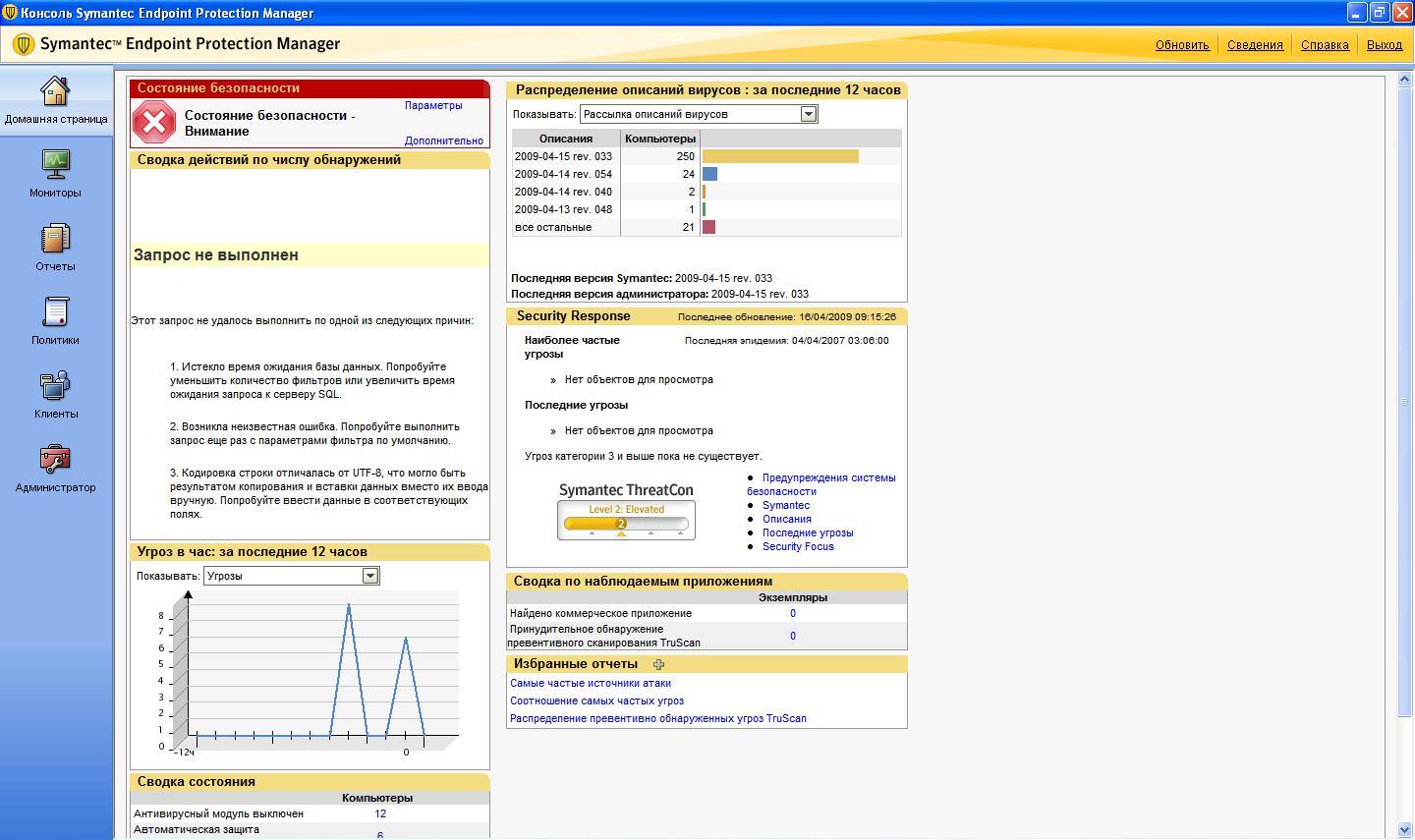The image size is (1415, 840).
Task: Select the все остальные row label
Action: 553,227
